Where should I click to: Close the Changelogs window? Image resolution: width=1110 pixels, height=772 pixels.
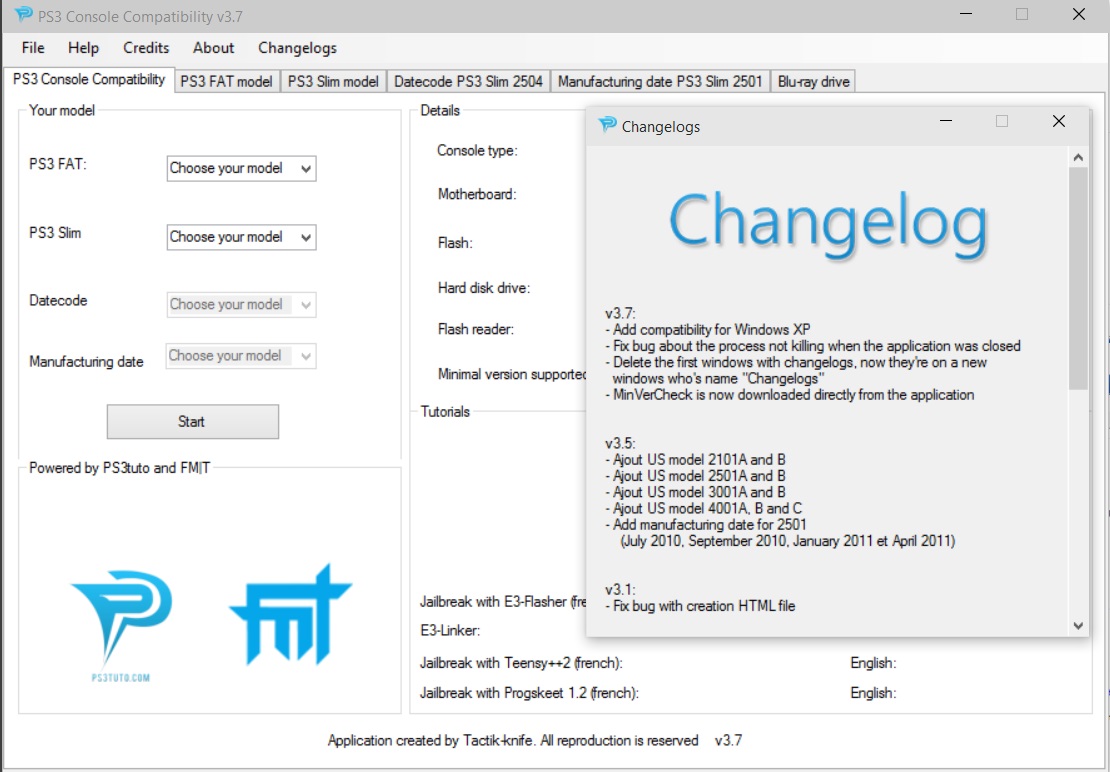pos(1058,122)
